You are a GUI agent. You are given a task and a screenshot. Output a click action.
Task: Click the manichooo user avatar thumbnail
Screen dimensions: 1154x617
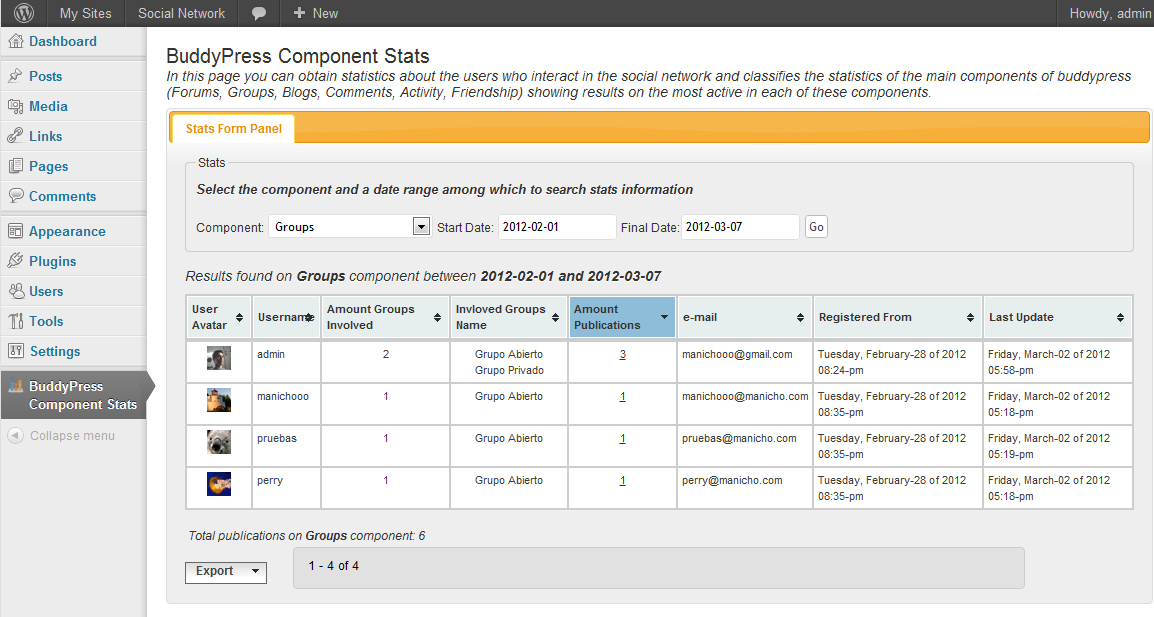(x=219, y=400)
